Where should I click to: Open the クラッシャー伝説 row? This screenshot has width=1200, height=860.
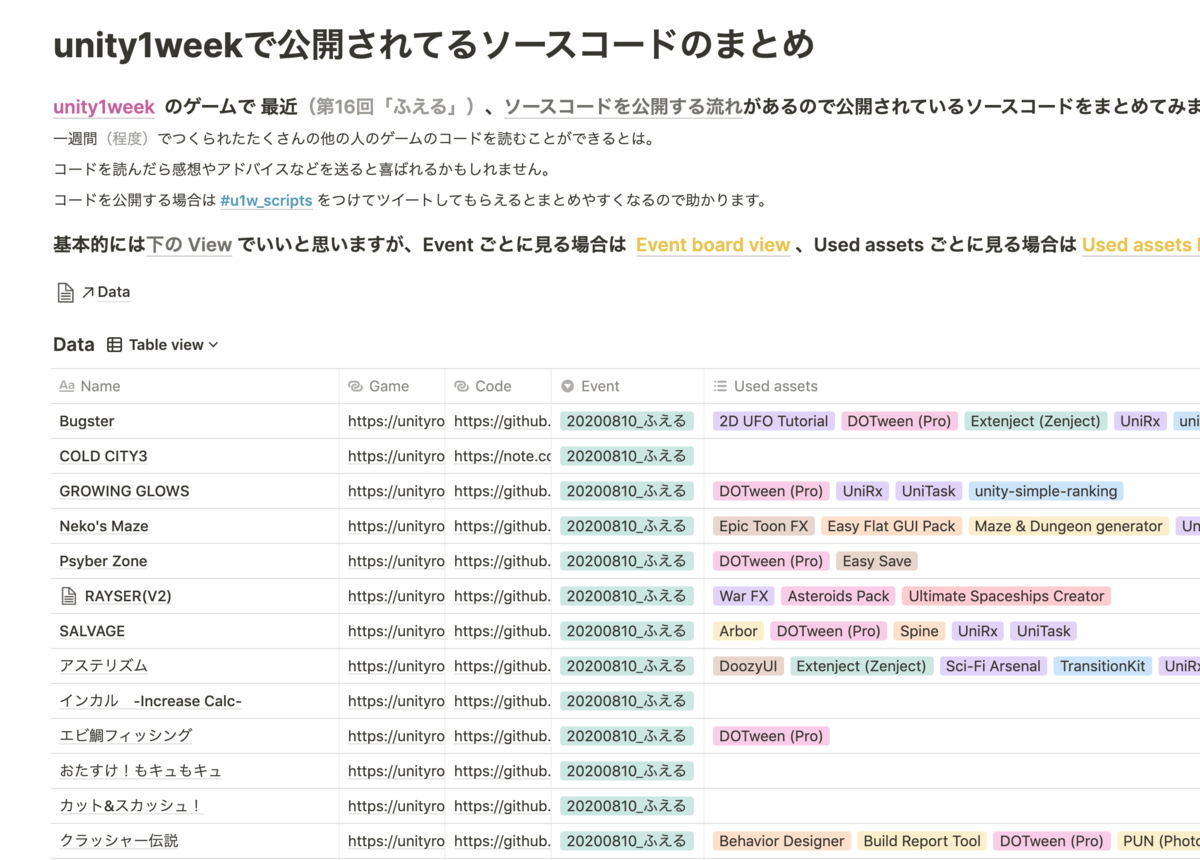pos(118,841)
